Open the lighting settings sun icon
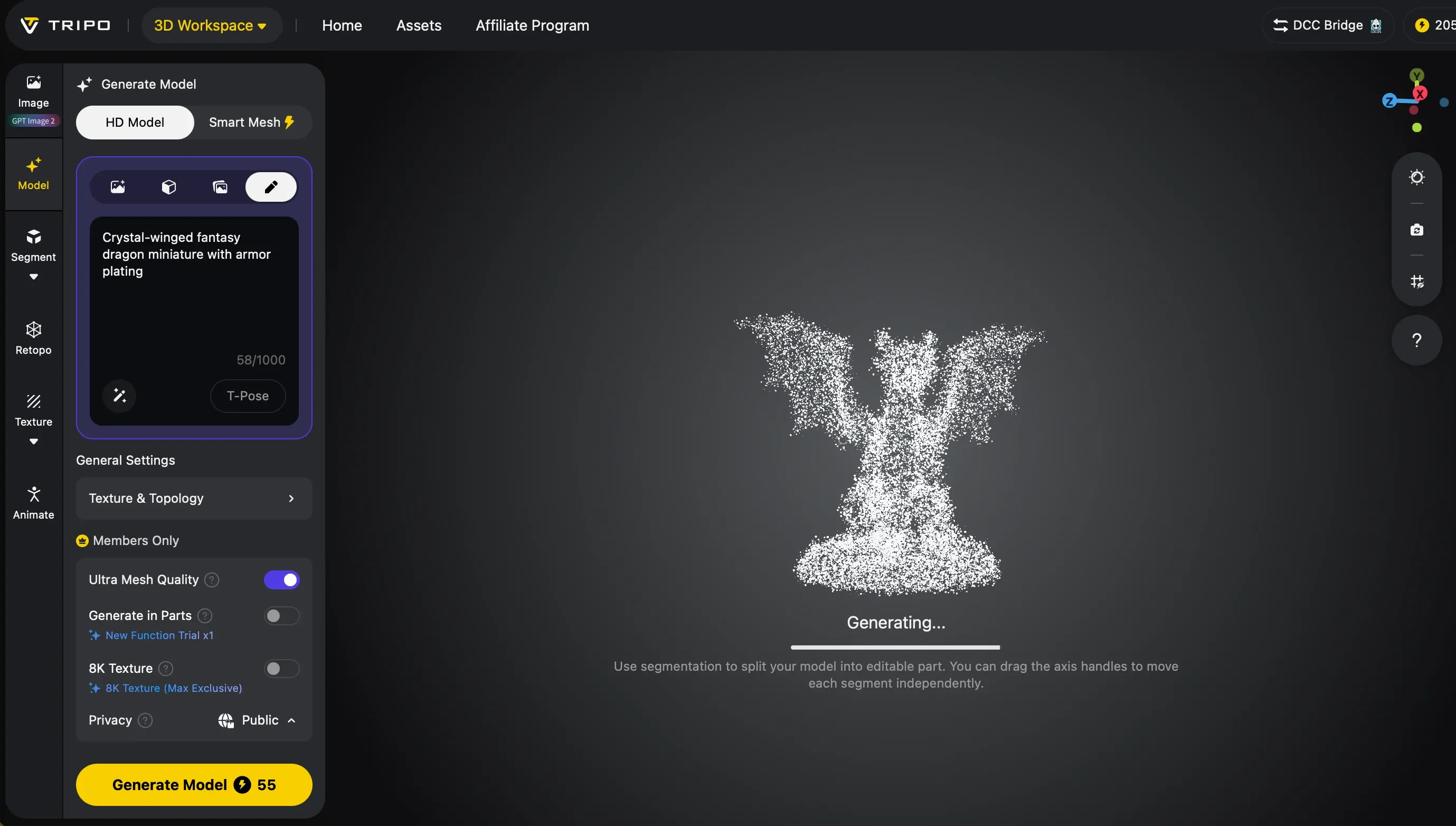1456x826 pixels. point(1416,177)
